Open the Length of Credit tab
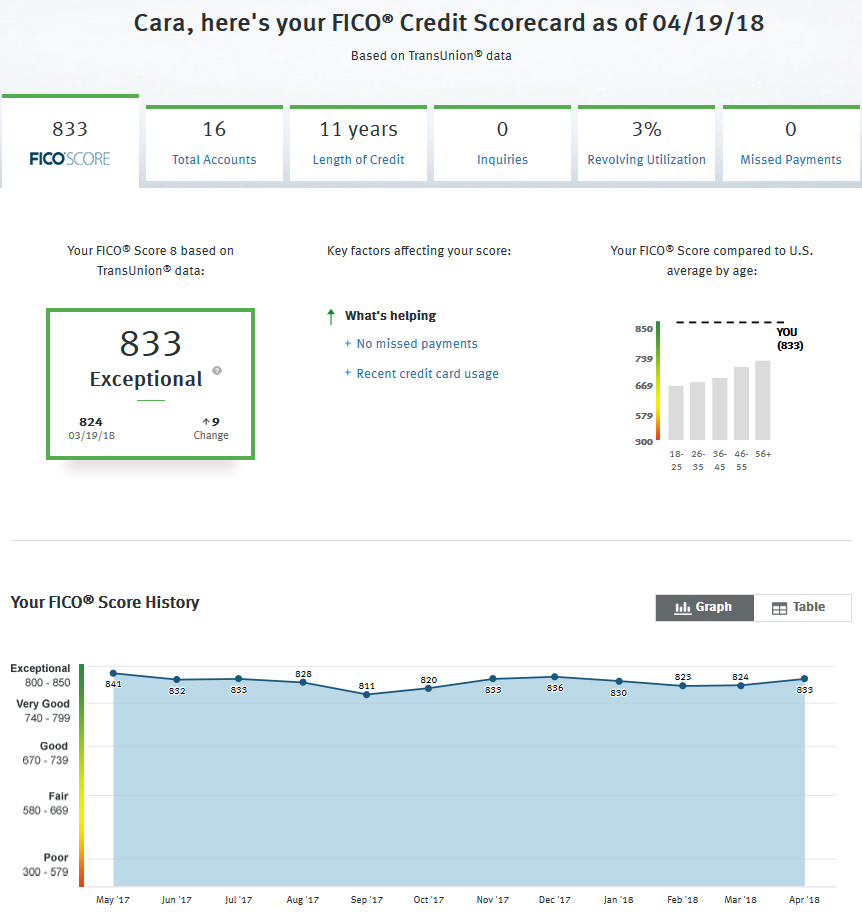 [358, 144]
